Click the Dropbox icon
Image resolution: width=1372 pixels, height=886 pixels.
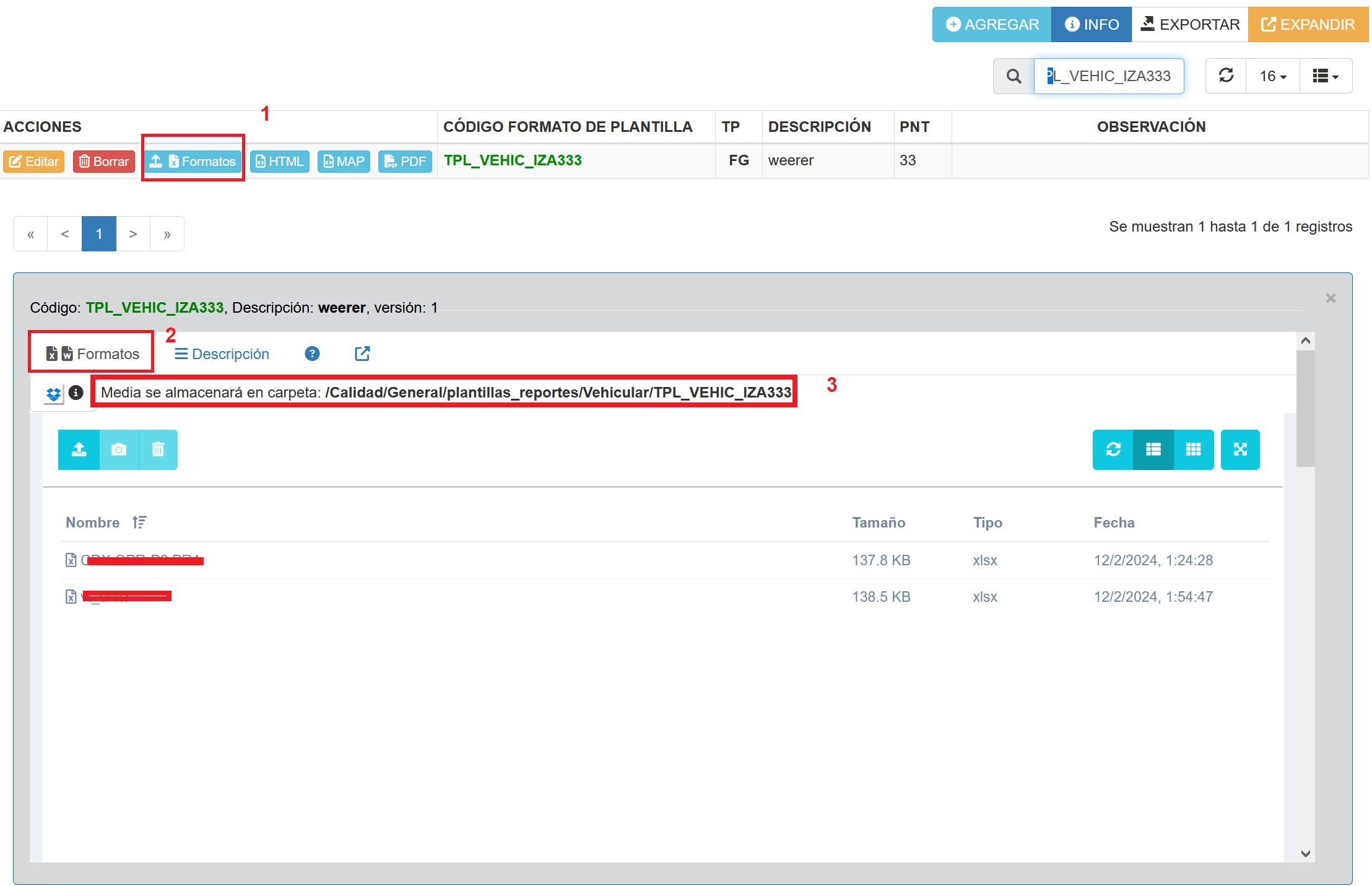[x=54, y=393]
